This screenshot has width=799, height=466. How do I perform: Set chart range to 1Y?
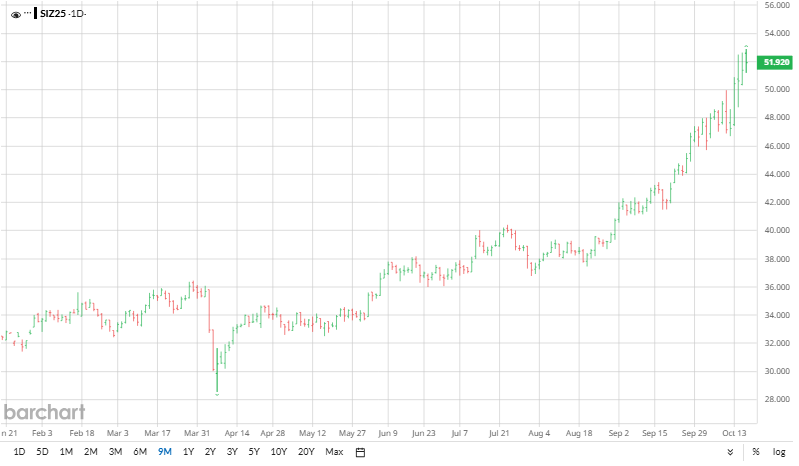pos(188,452)
